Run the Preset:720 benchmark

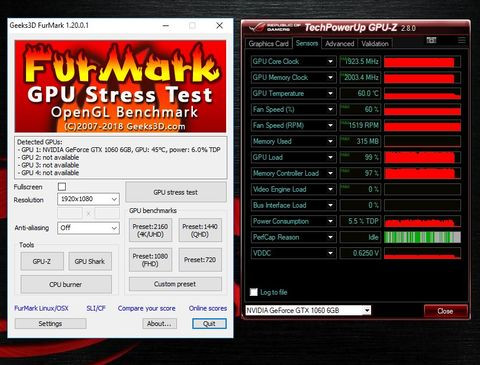coord(200,260)
